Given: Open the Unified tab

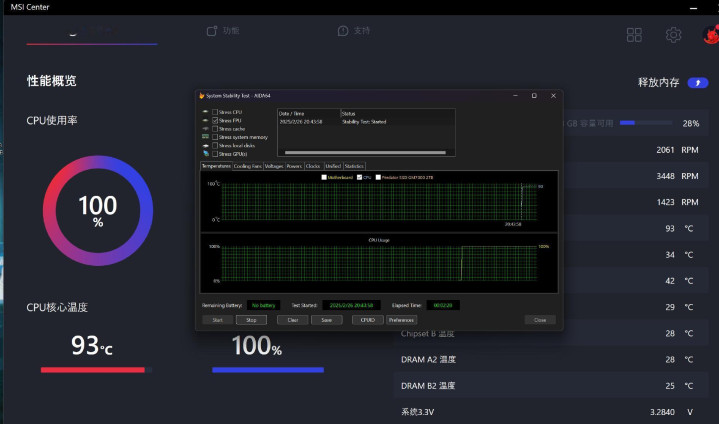Looking at the screenshot, I should click(x=333, y=166).
